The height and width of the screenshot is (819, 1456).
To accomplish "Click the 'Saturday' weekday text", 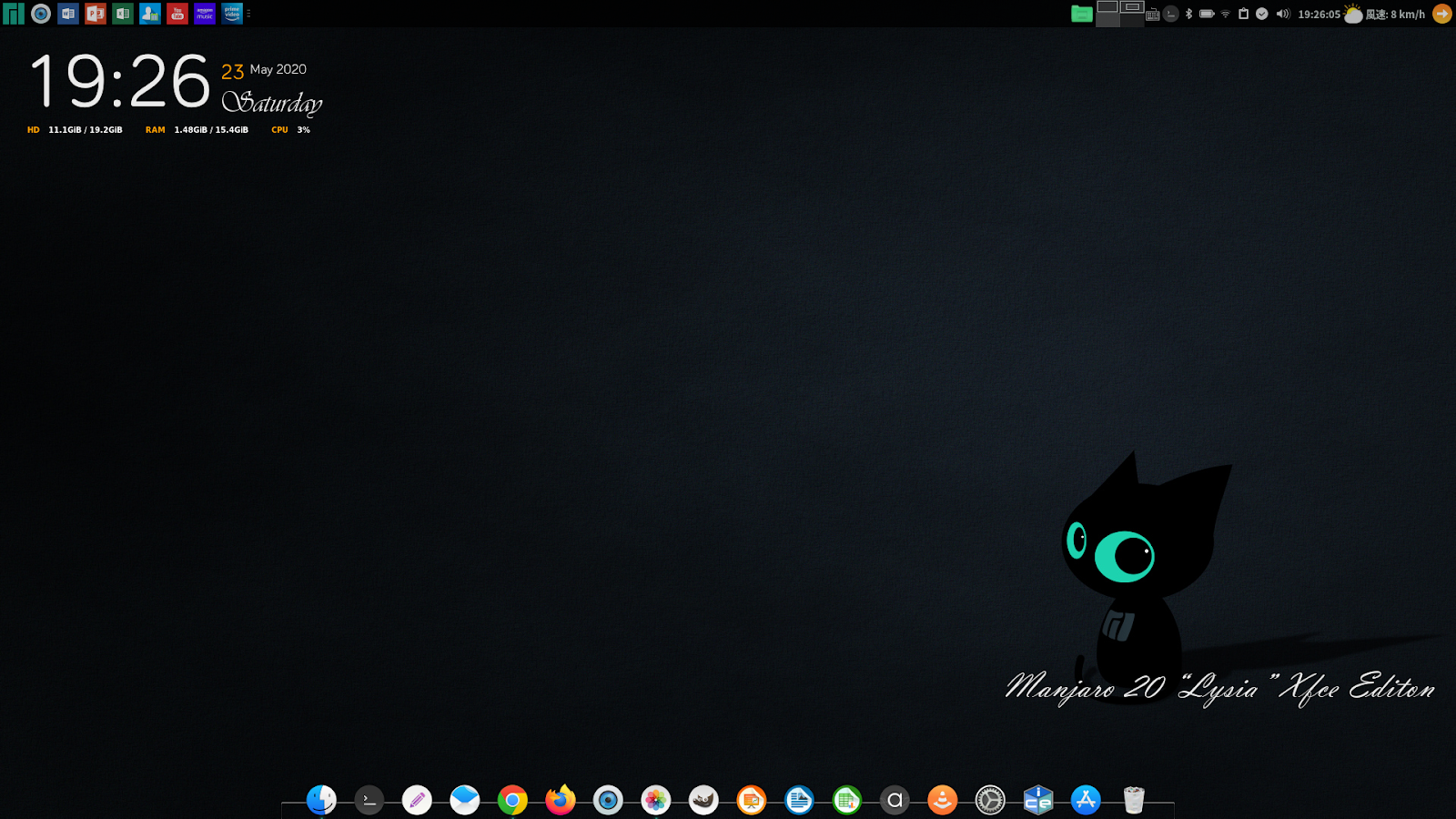I will pos(272,103).
